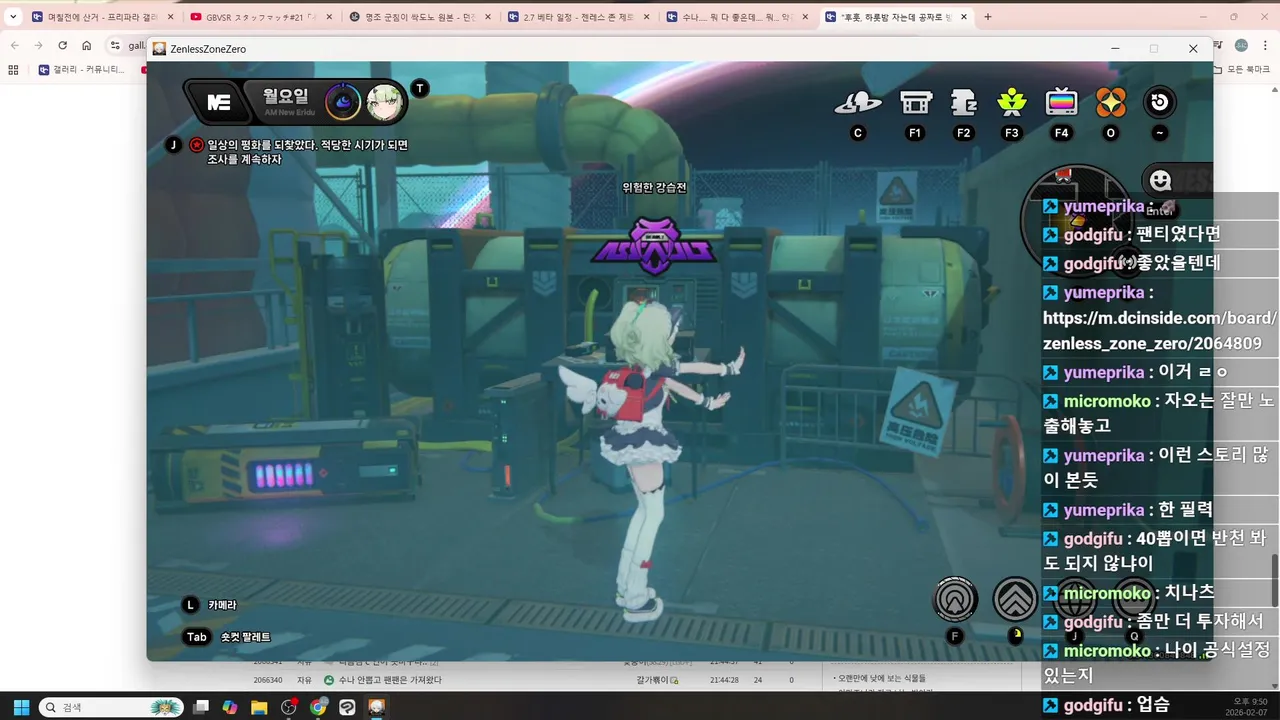Click the minimap circle in game
The image size is (1280, 720).
(x=1075, y=220)
